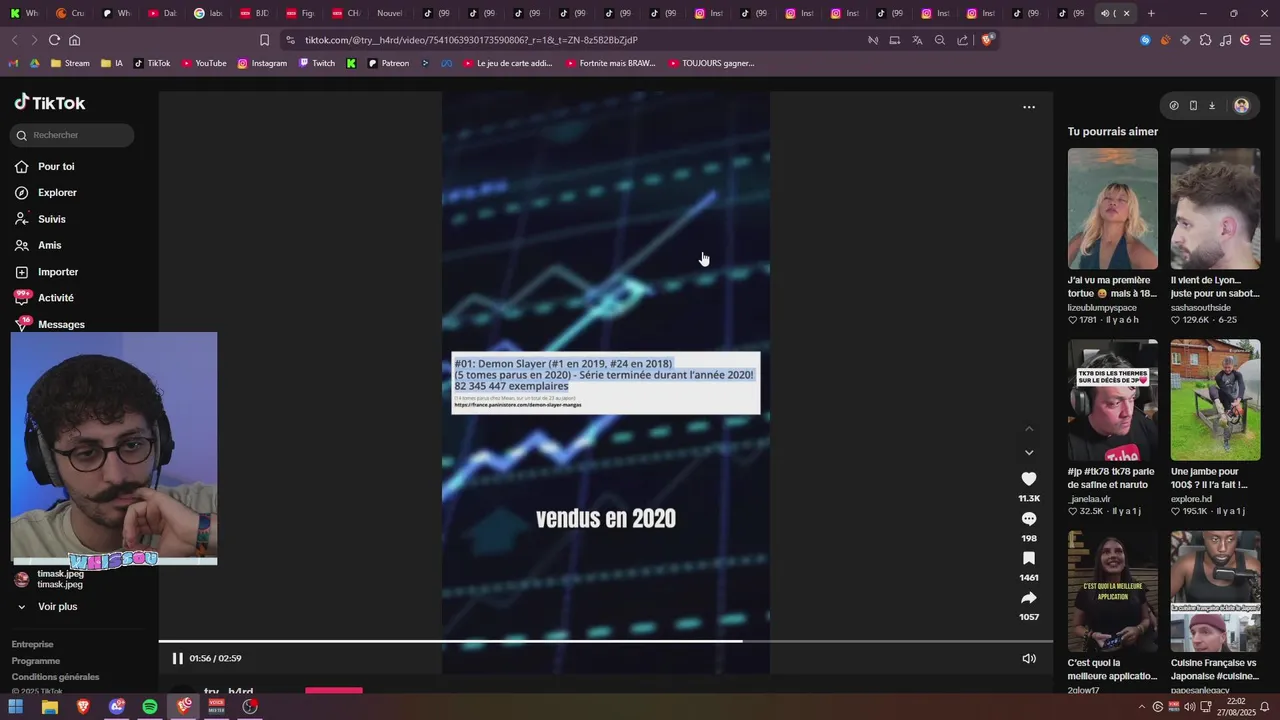Select the tiktok.com URL in address bar

click(x=471, y=40)
